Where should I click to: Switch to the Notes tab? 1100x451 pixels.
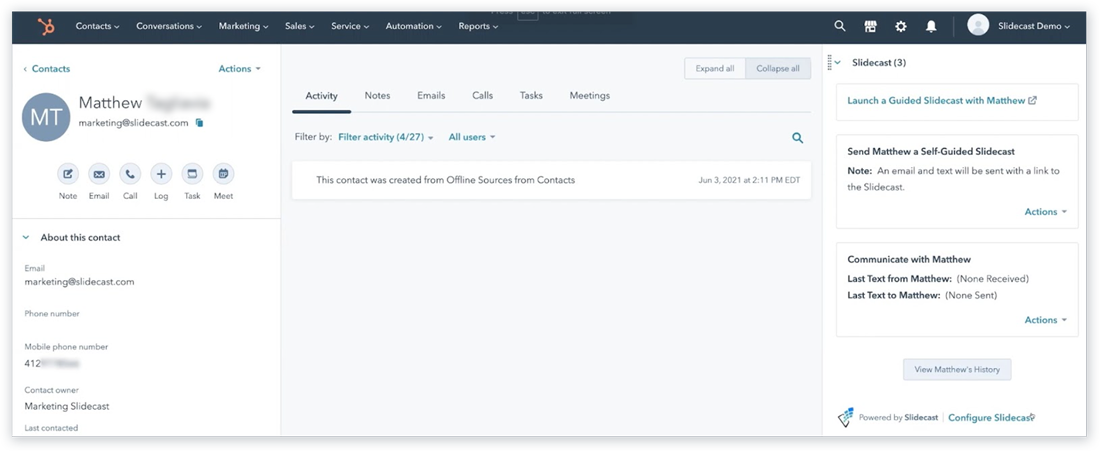(377, 95)
